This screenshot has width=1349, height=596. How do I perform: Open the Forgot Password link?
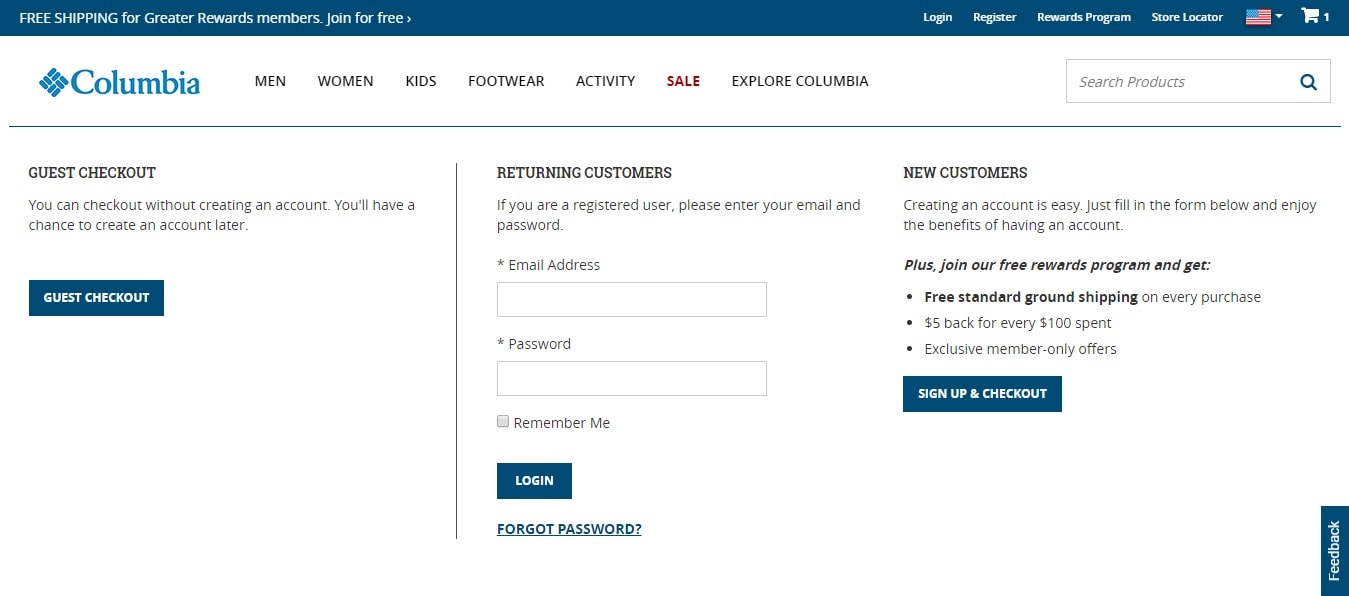(569, 529)
